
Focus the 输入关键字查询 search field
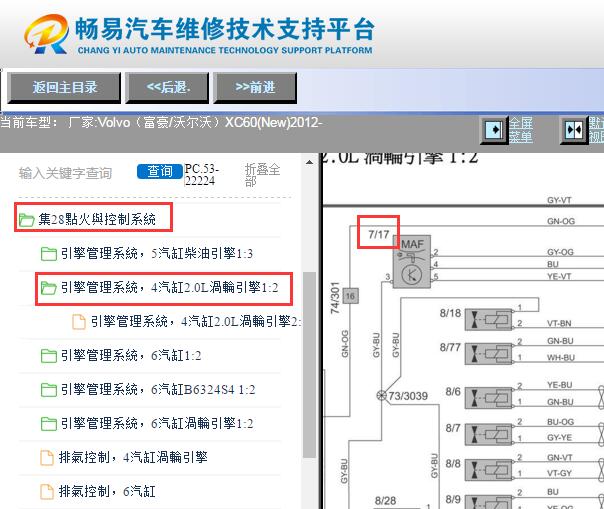(x=65, y=173)
